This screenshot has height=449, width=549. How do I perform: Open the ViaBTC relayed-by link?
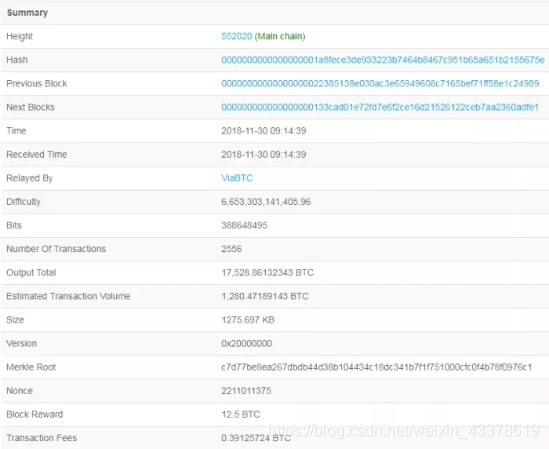pyautogui.click(x=237, y=178)
